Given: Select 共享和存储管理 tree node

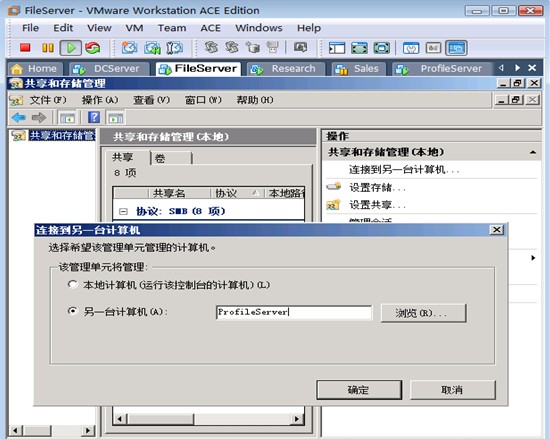Looking at the screenshot, I should 62,135.
